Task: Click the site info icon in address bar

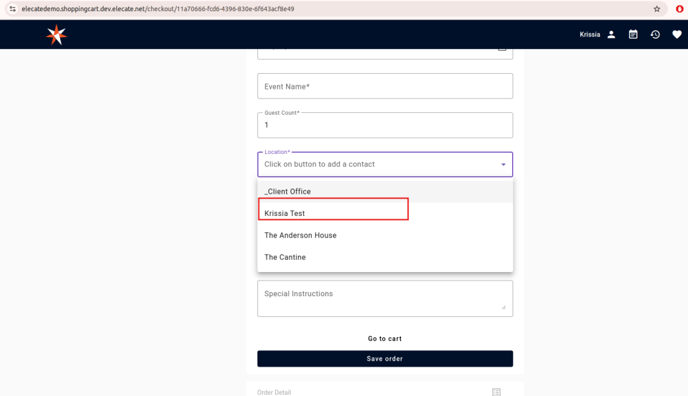Action: pos(12,9)
